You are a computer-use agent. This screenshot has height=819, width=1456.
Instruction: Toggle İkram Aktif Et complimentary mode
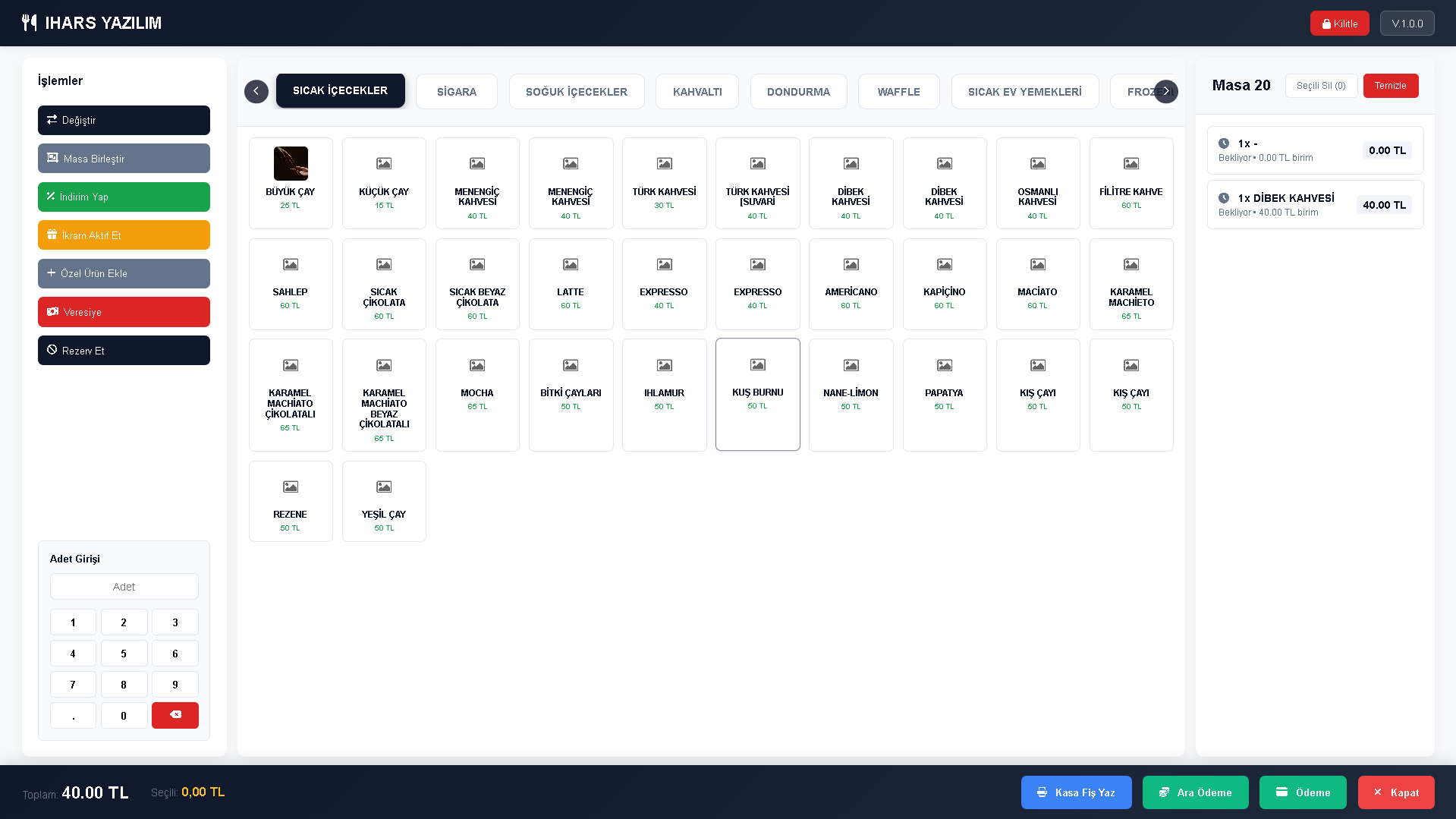click(x=124, y=235)
